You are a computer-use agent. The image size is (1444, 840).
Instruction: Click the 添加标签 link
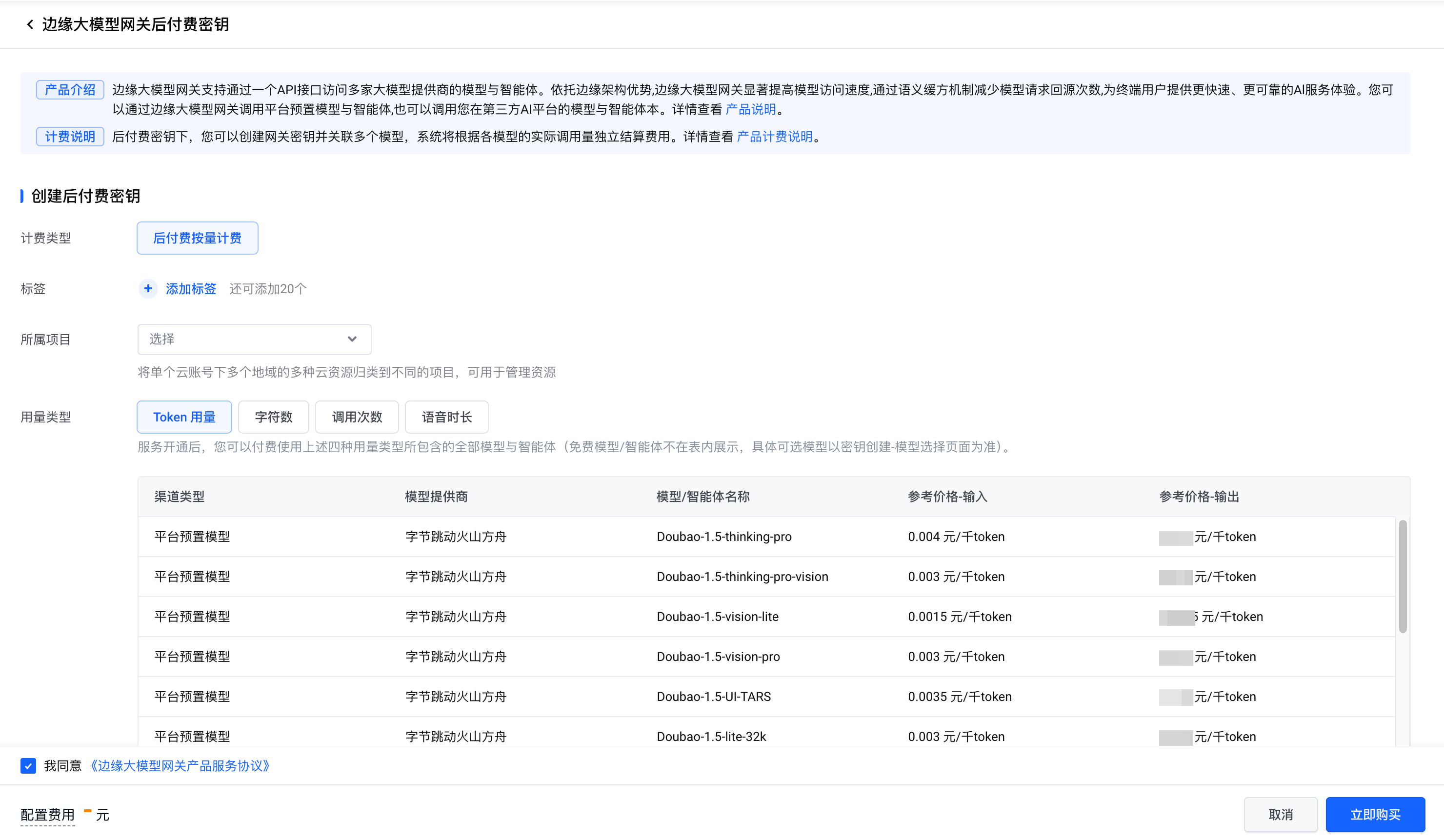point(191,288)
